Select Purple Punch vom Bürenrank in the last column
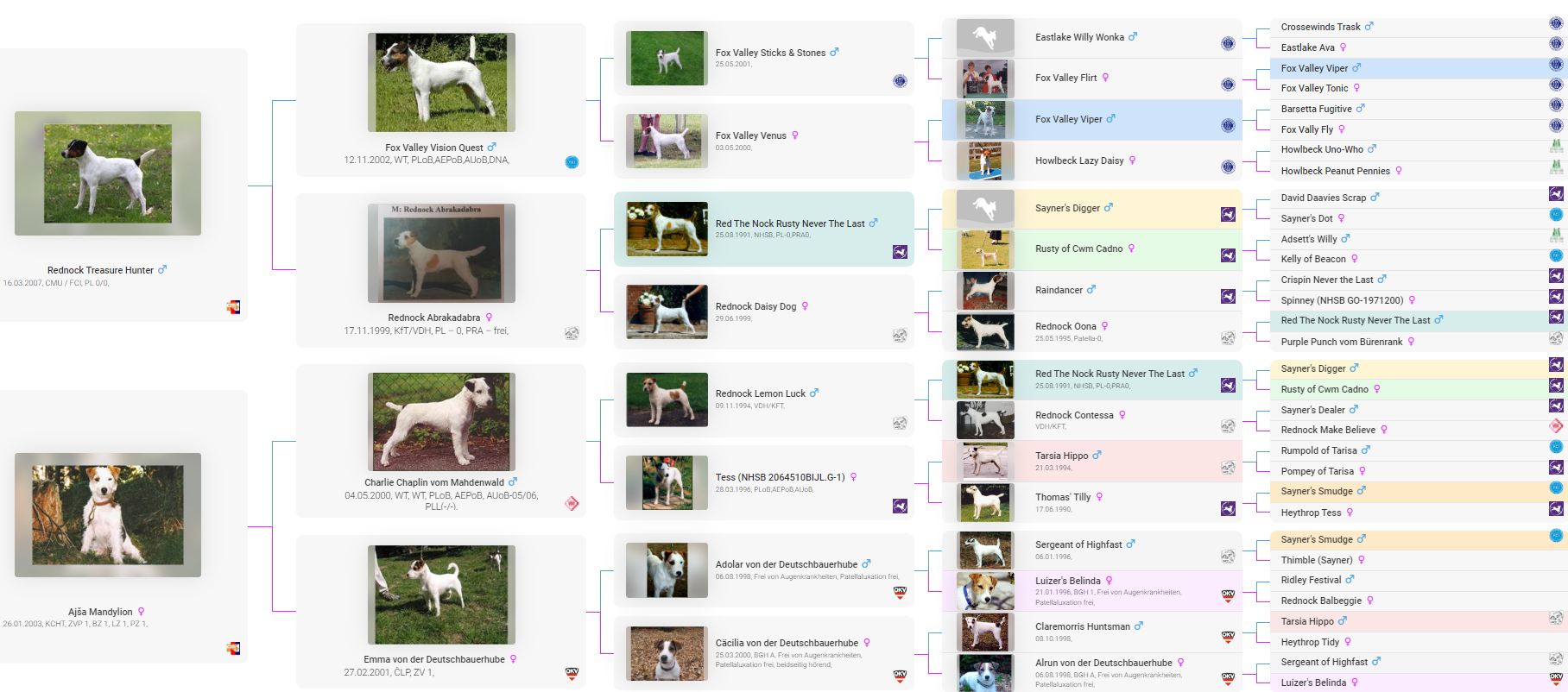This screenshot has width=1568, height=692. coord(1341,342)
